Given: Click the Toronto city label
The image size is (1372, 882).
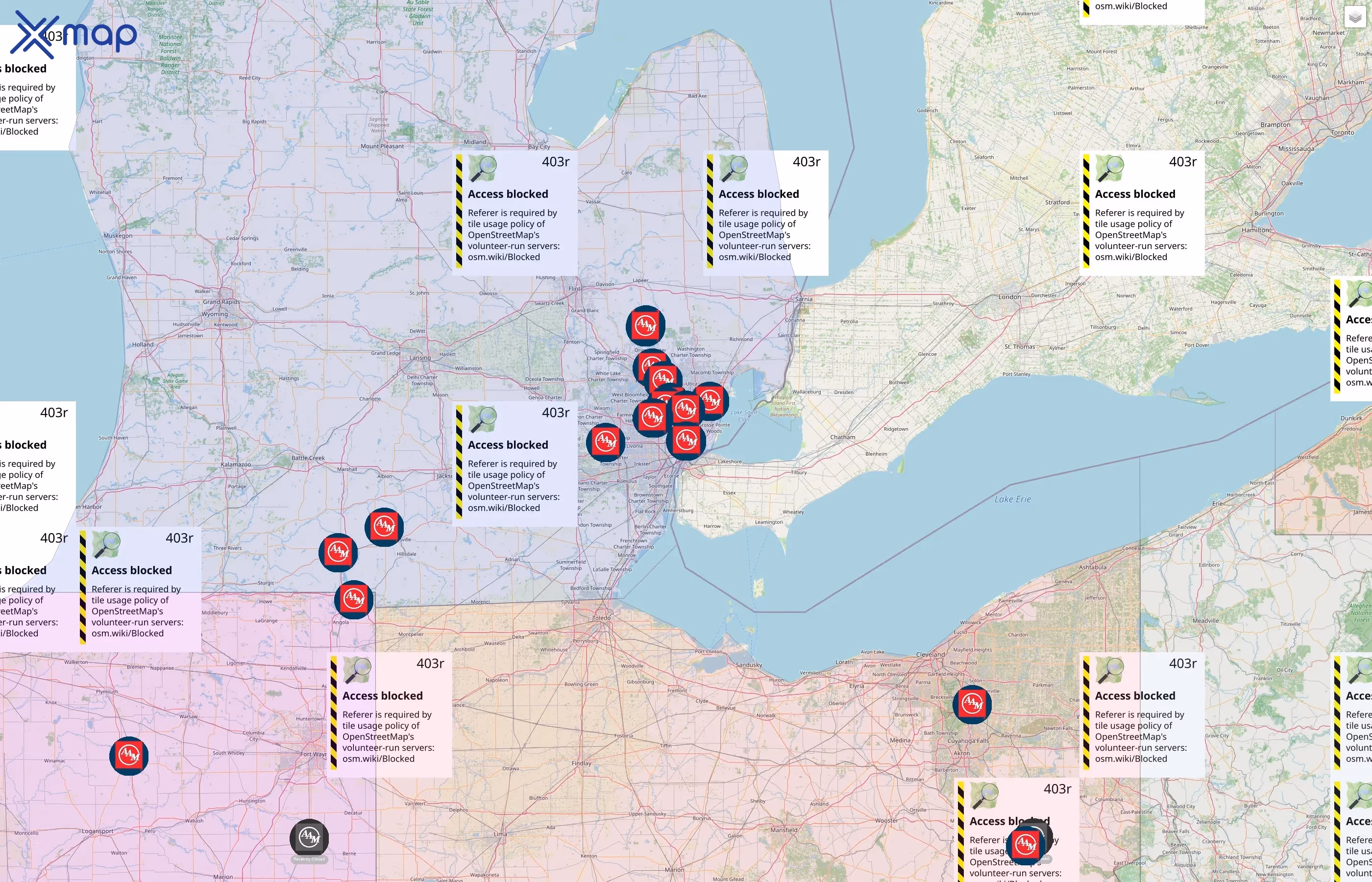Looking at the screenshot, I should coord(1343,133).
